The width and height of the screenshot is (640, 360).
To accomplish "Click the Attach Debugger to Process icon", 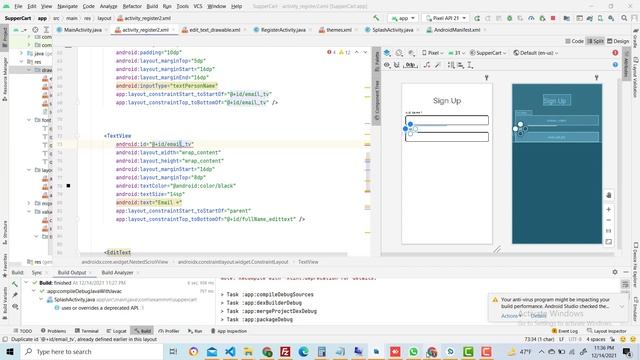I will 542,18.
